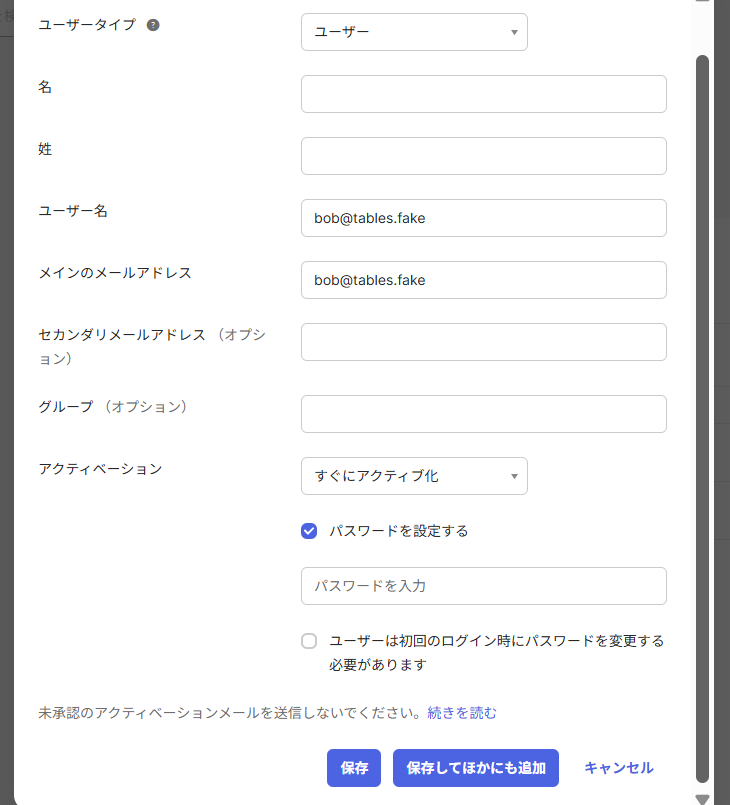Focus the 姓 last name field

tap(483, 156)
